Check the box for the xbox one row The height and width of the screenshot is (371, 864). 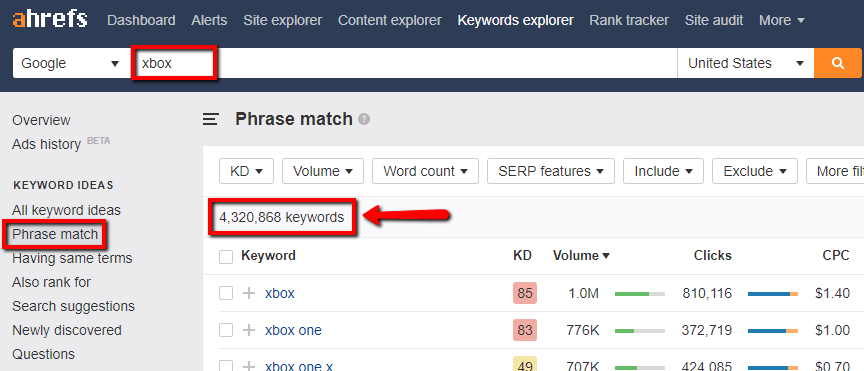tap(226, 330)
